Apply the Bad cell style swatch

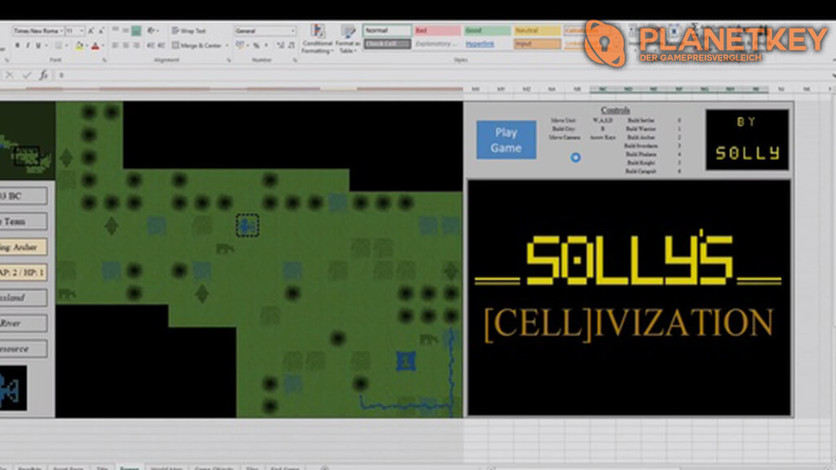pyautogui.click(x=435, y=31)
